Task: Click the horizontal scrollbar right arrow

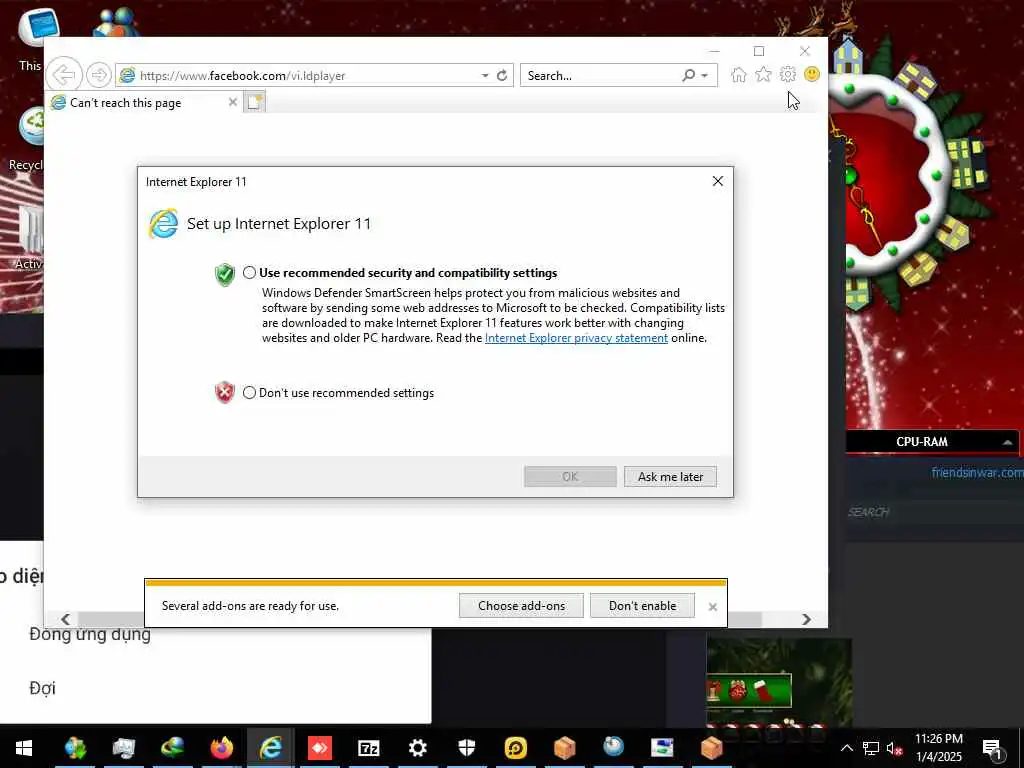Action: click(x=807, y=618)
